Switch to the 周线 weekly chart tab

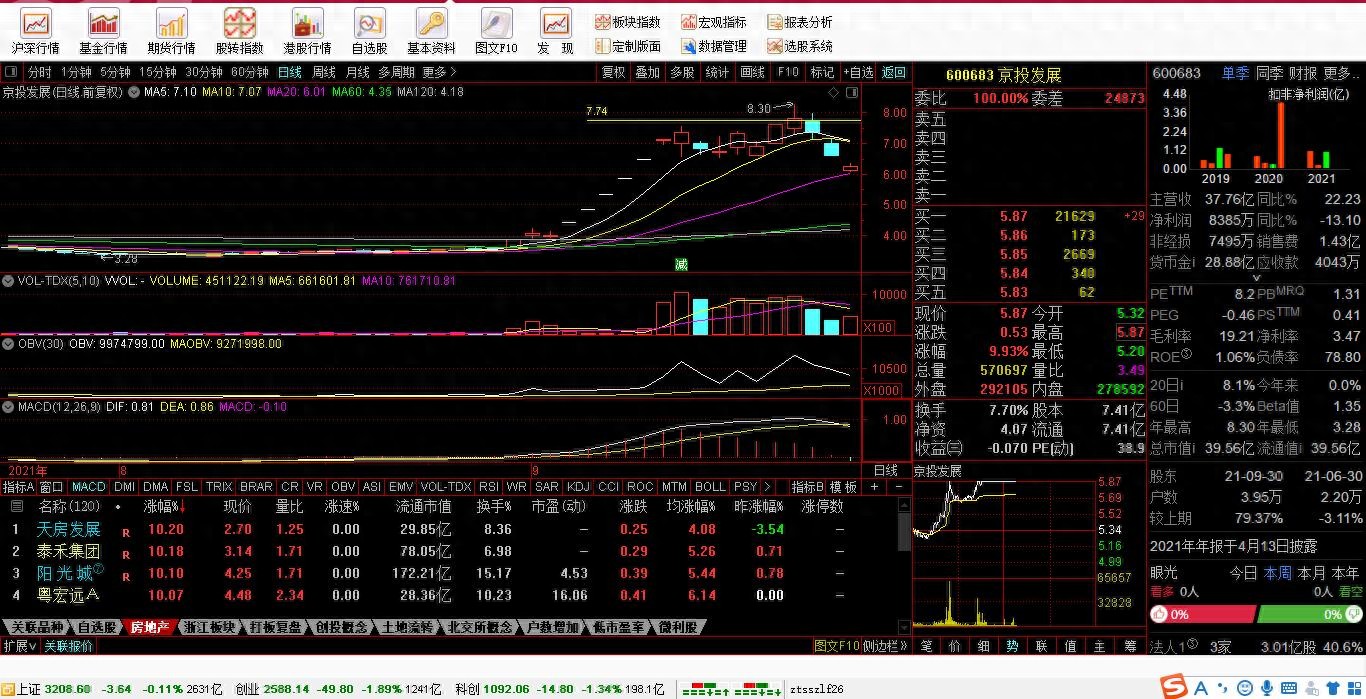click(x=323, y=72)
